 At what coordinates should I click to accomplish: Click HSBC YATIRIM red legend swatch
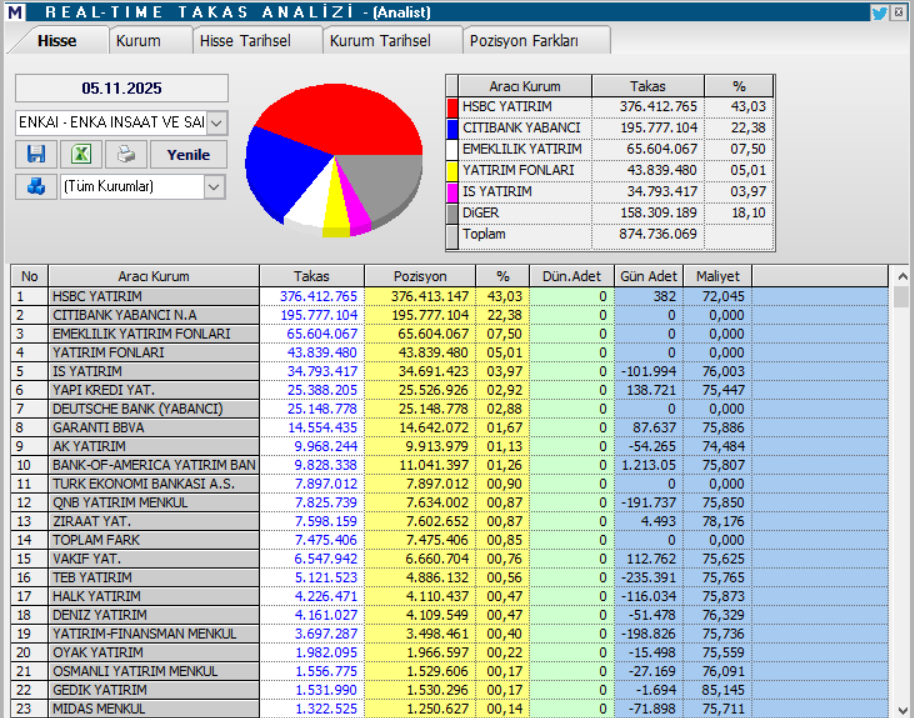pyautogui.click(x=453, y=107)
